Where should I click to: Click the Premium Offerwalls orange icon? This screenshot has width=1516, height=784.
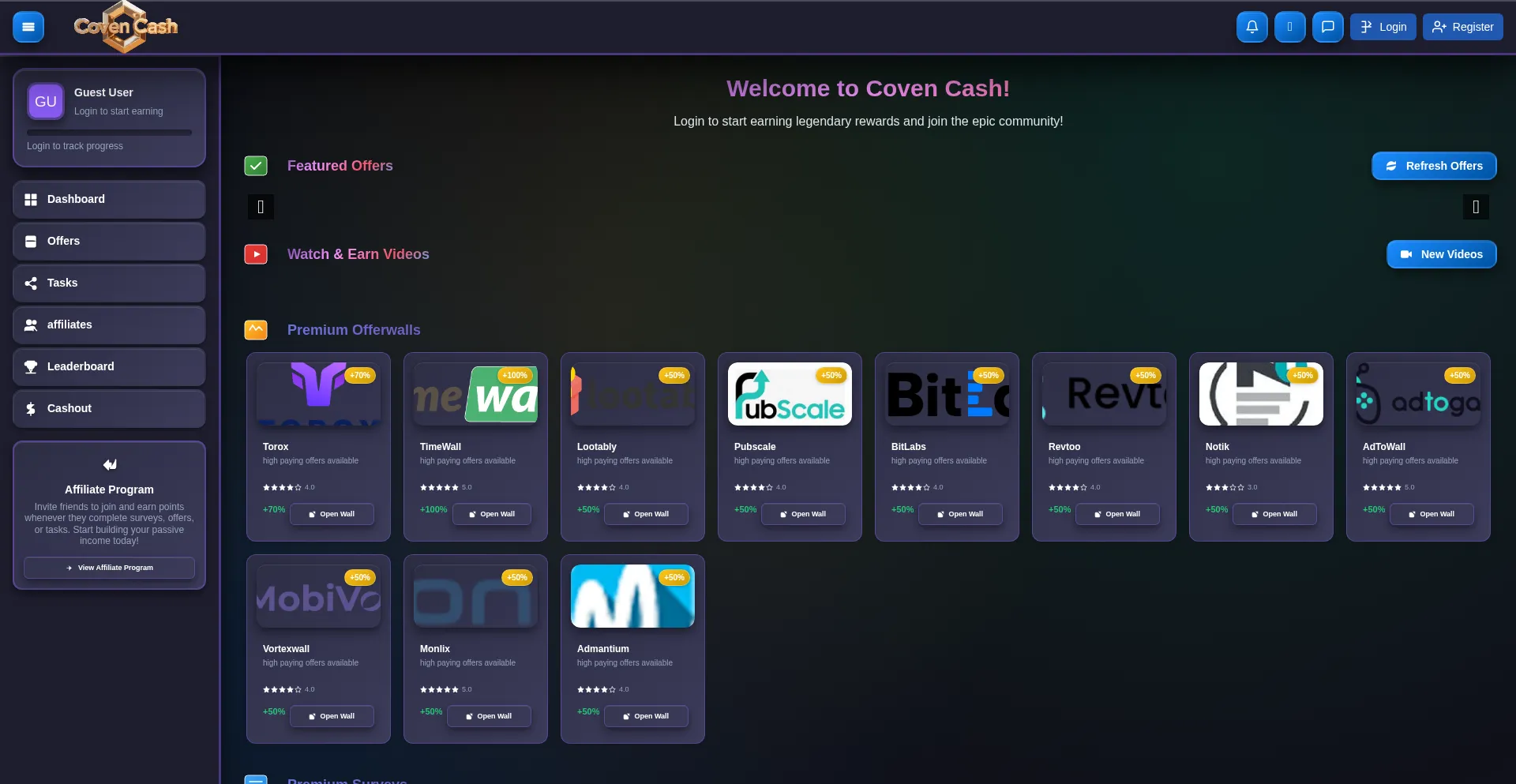[256, 330]
